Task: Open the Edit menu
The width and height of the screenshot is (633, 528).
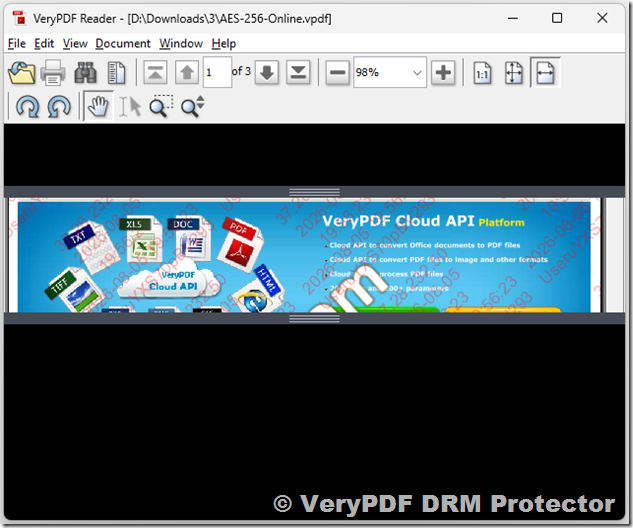Action: click(x=44, y=43)
